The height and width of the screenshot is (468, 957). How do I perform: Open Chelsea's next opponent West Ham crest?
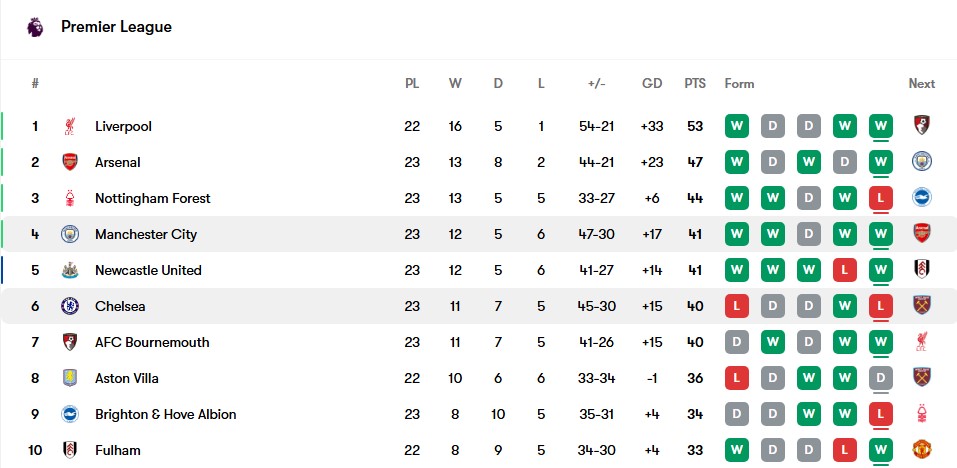tap(922, 305)
